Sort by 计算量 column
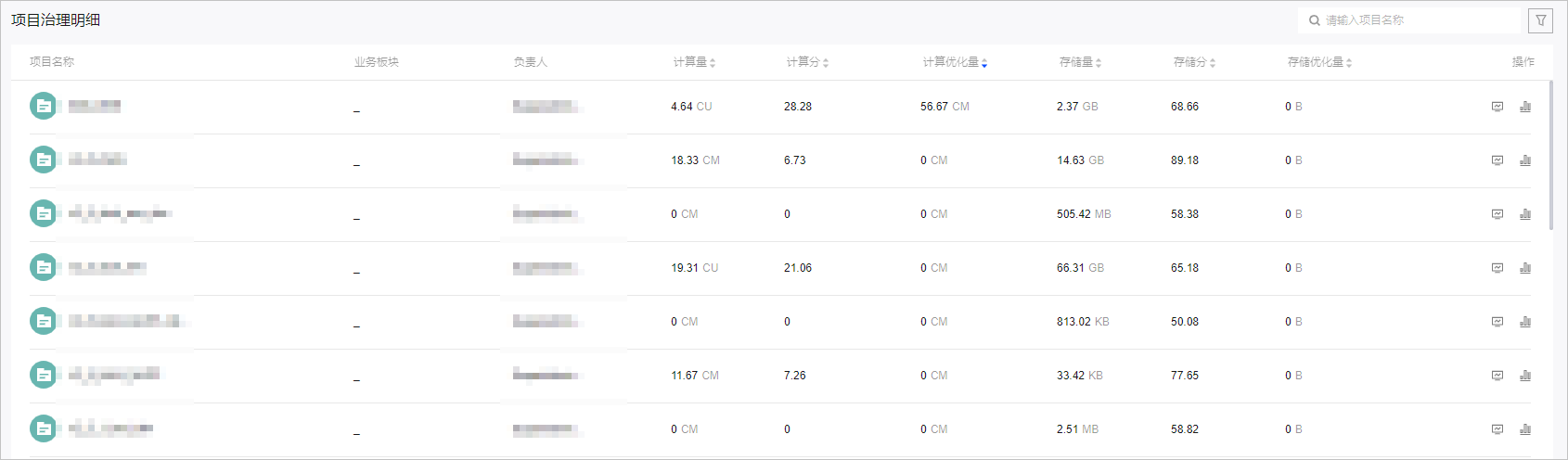Image resolution: width=1568 pixels, height=460 pixels. [713, 63]
